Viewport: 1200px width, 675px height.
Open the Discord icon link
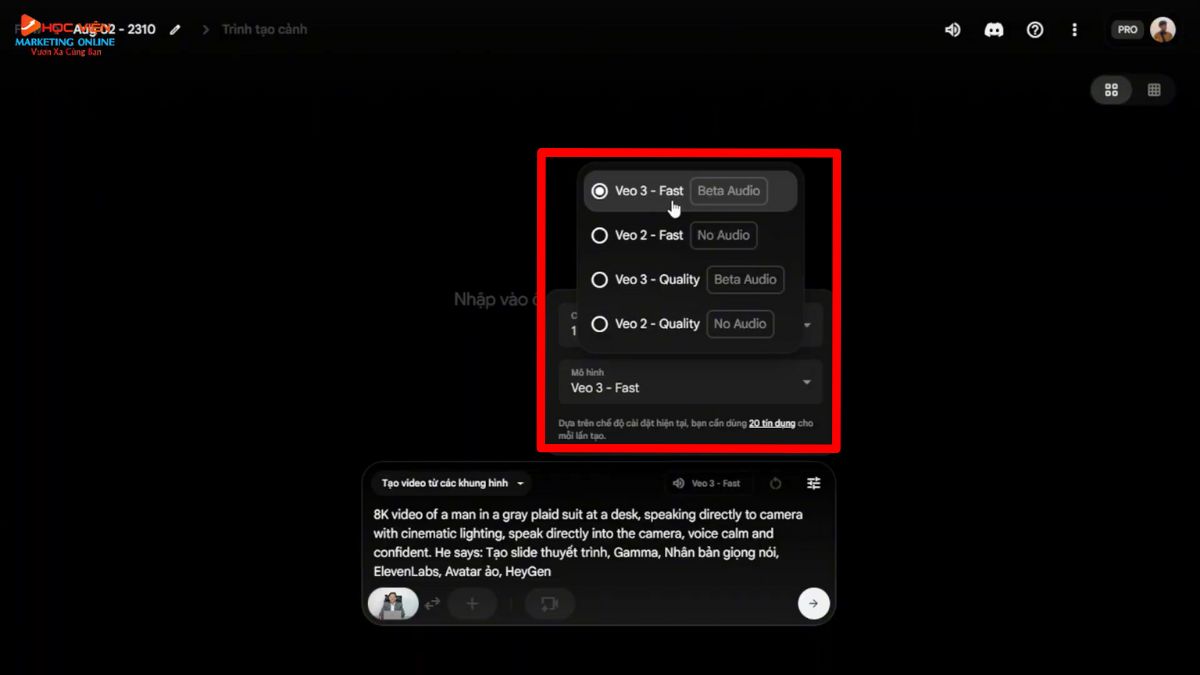[994, 30]
